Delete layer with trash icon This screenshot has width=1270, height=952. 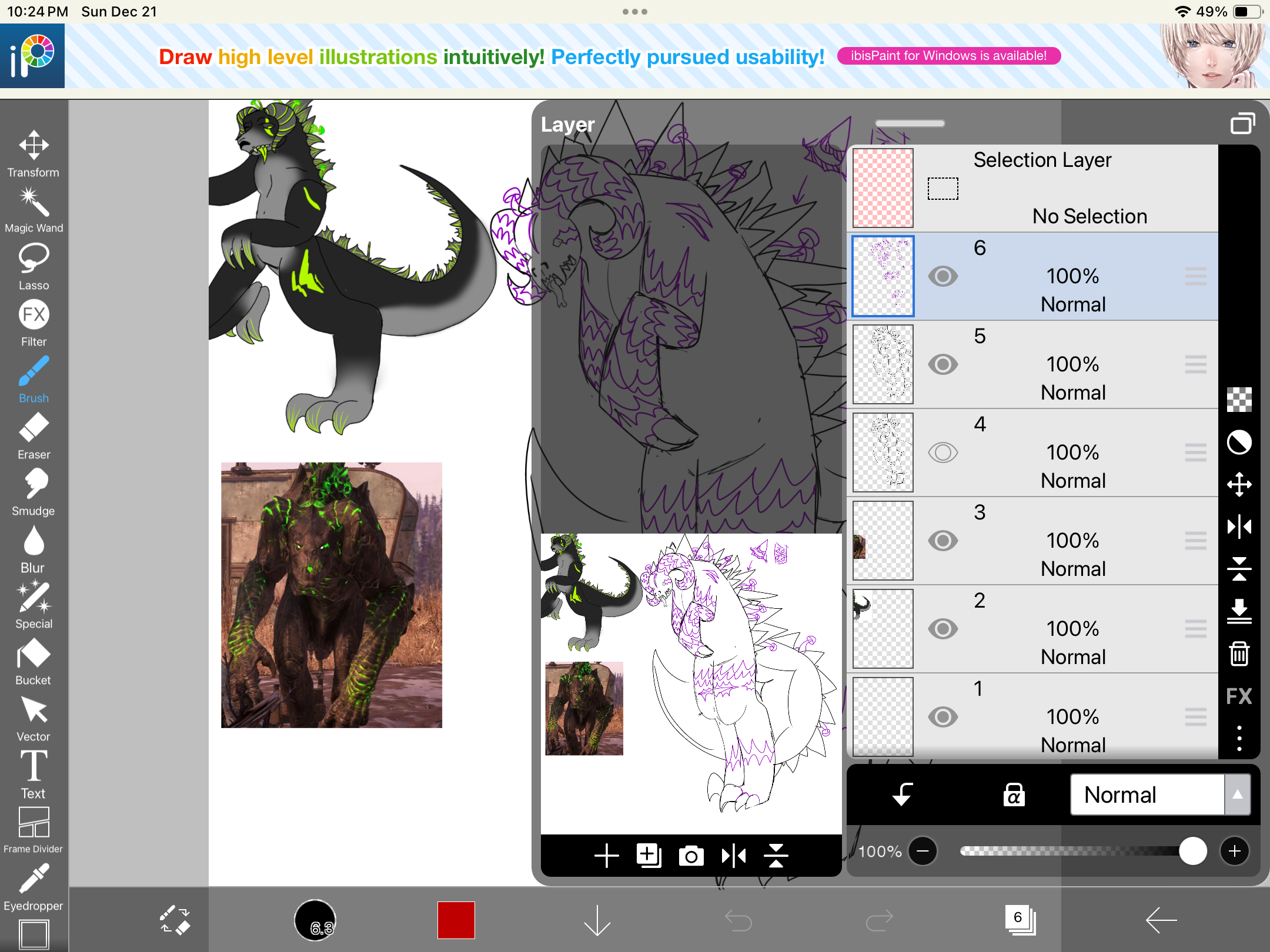click(x=1239, y=653)
